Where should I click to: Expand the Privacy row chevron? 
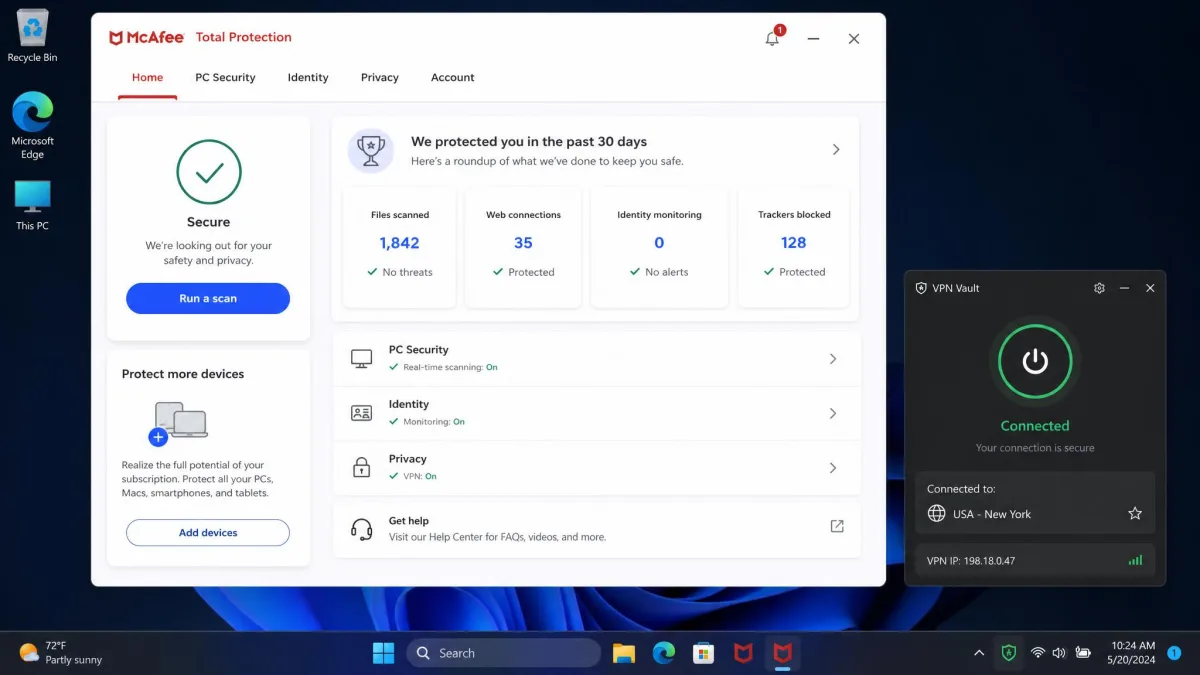833,467
